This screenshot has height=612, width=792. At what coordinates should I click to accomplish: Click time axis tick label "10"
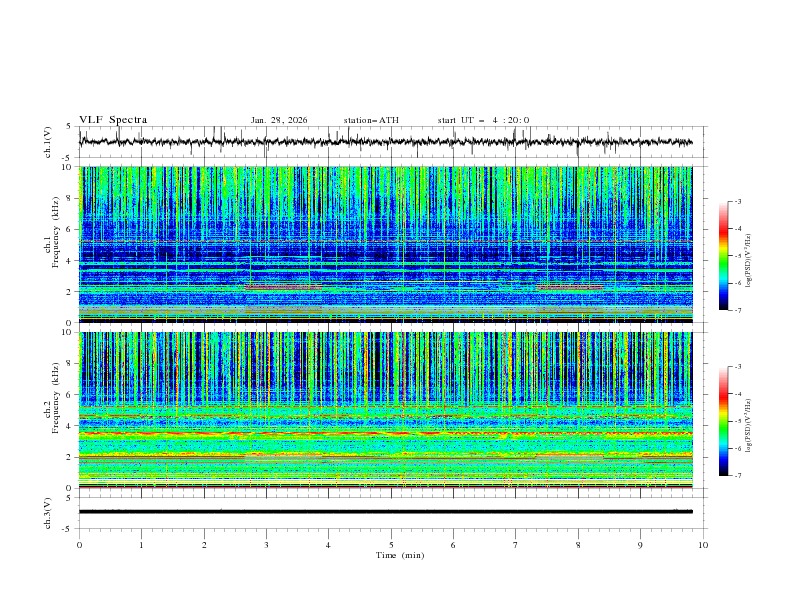[x=703, y=545]
